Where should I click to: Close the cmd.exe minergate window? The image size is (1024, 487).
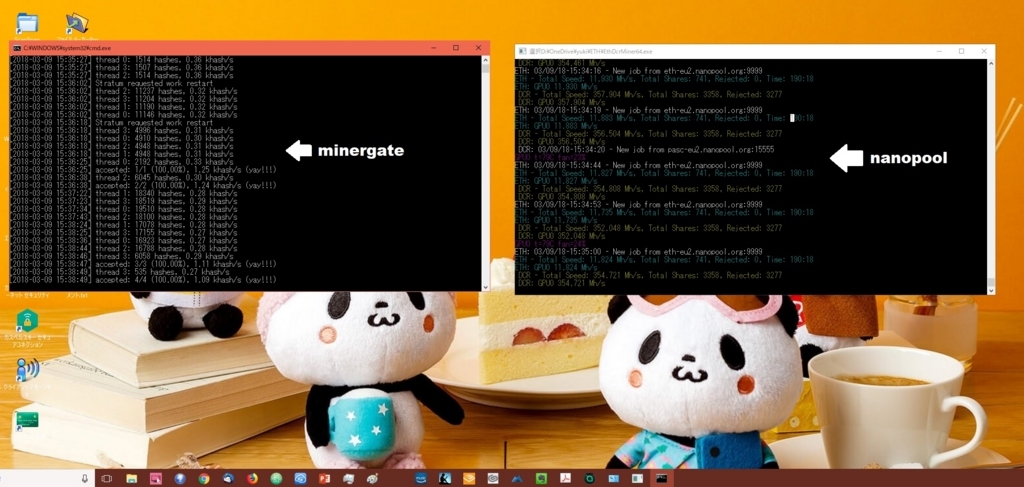(479, 48)
